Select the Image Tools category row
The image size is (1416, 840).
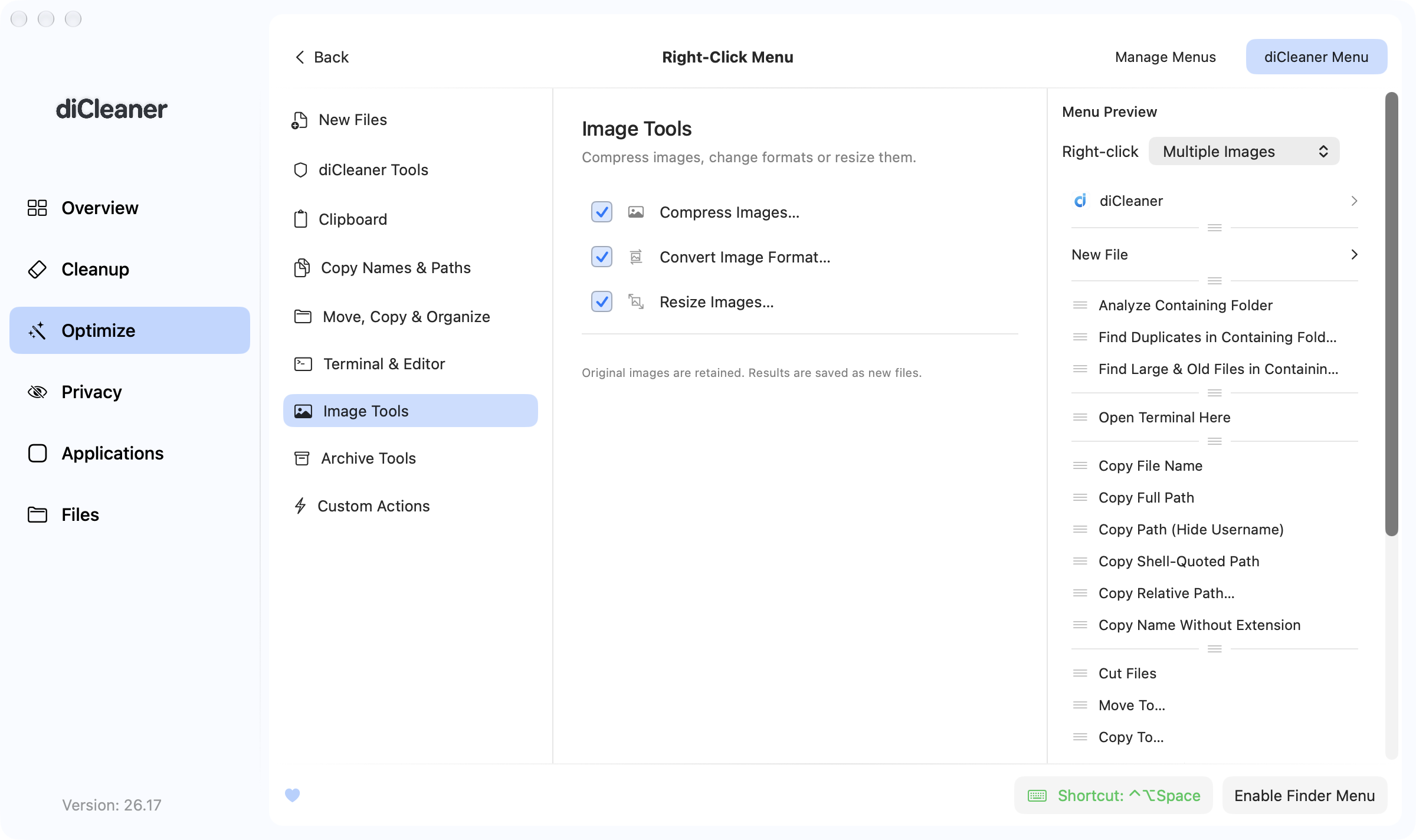tap(411, 411)
